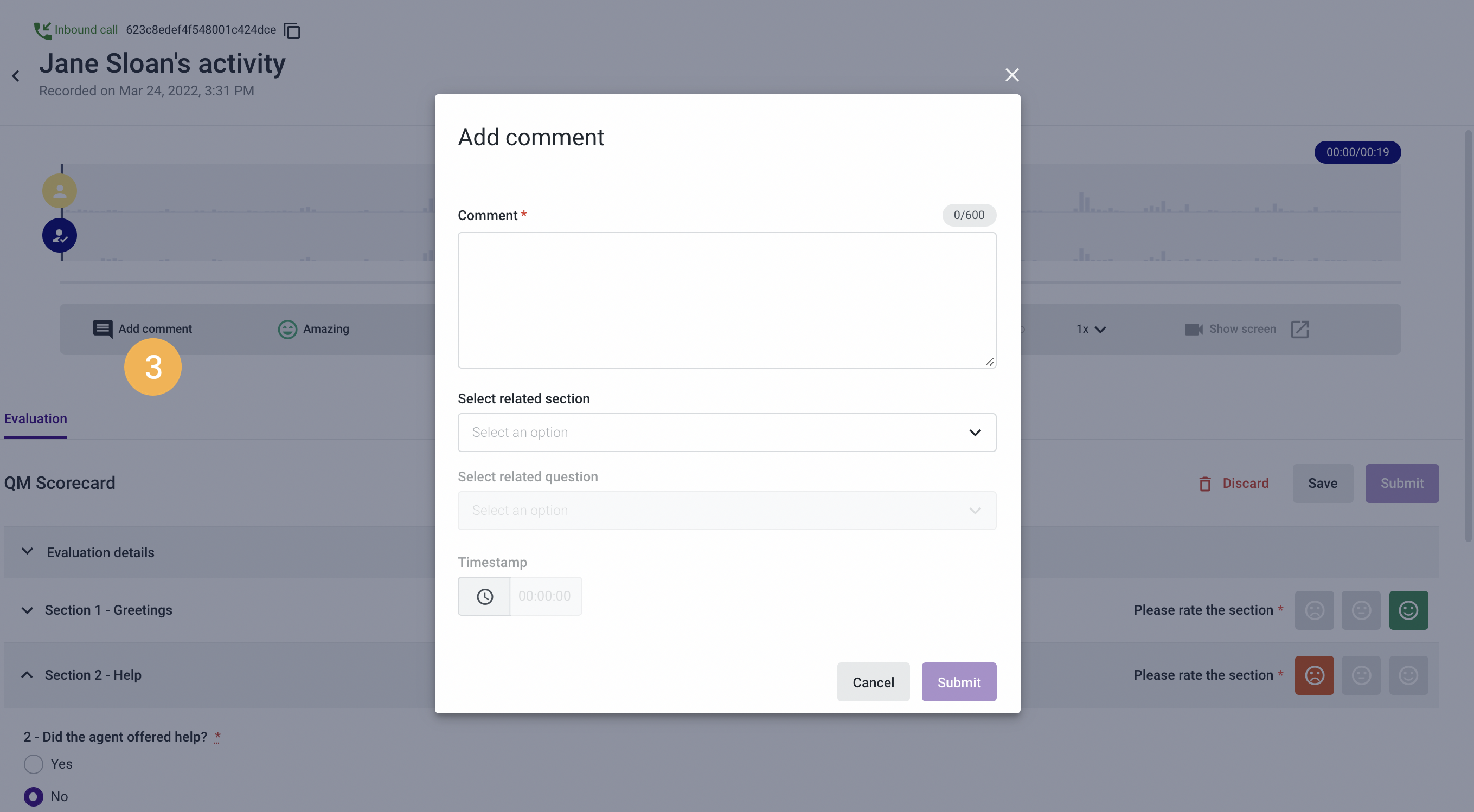Screen dimensions: 1474x812
Task: Open the recording in a new window icon
Action: pyautogui.click(x=1300, y=329)
